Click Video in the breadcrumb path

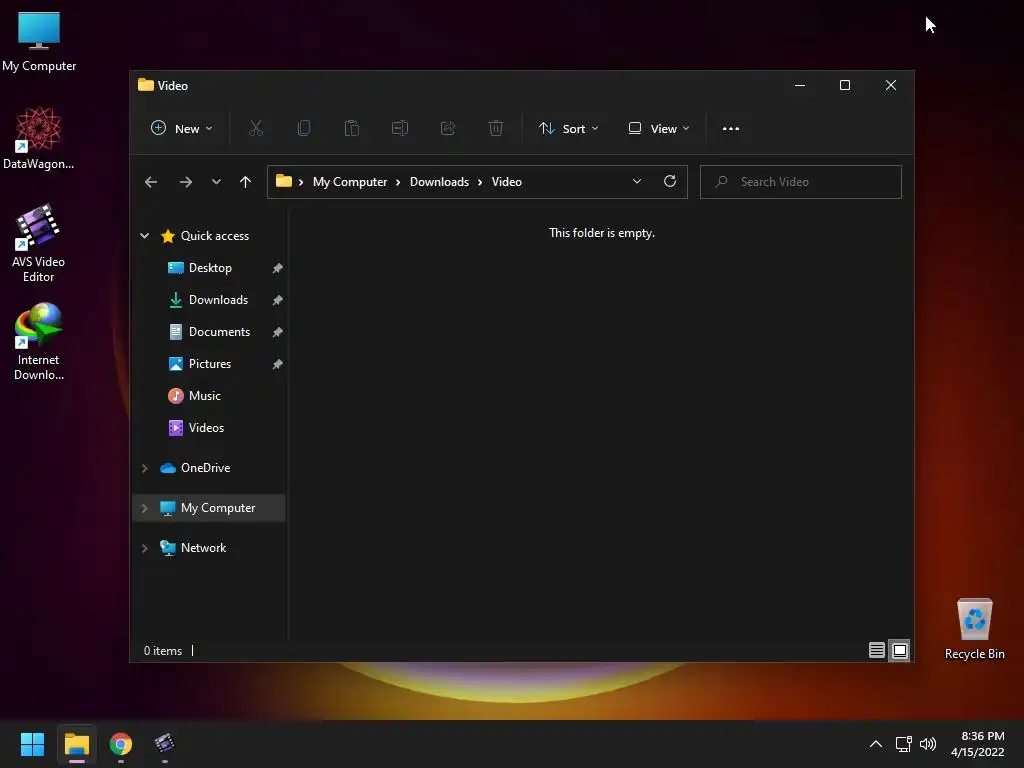tap(506, 182)
